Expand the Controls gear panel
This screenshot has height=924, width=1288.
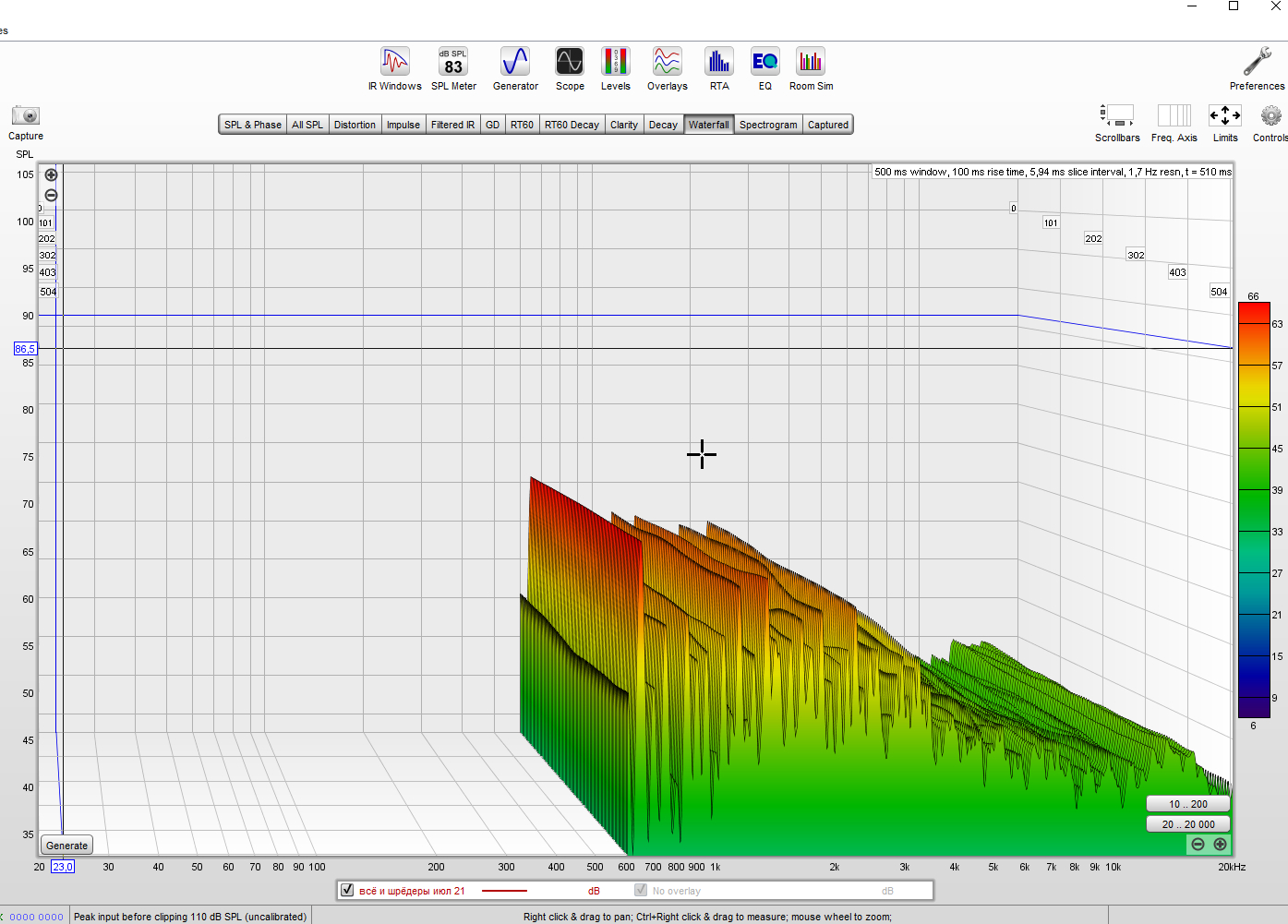(1271, 115)
